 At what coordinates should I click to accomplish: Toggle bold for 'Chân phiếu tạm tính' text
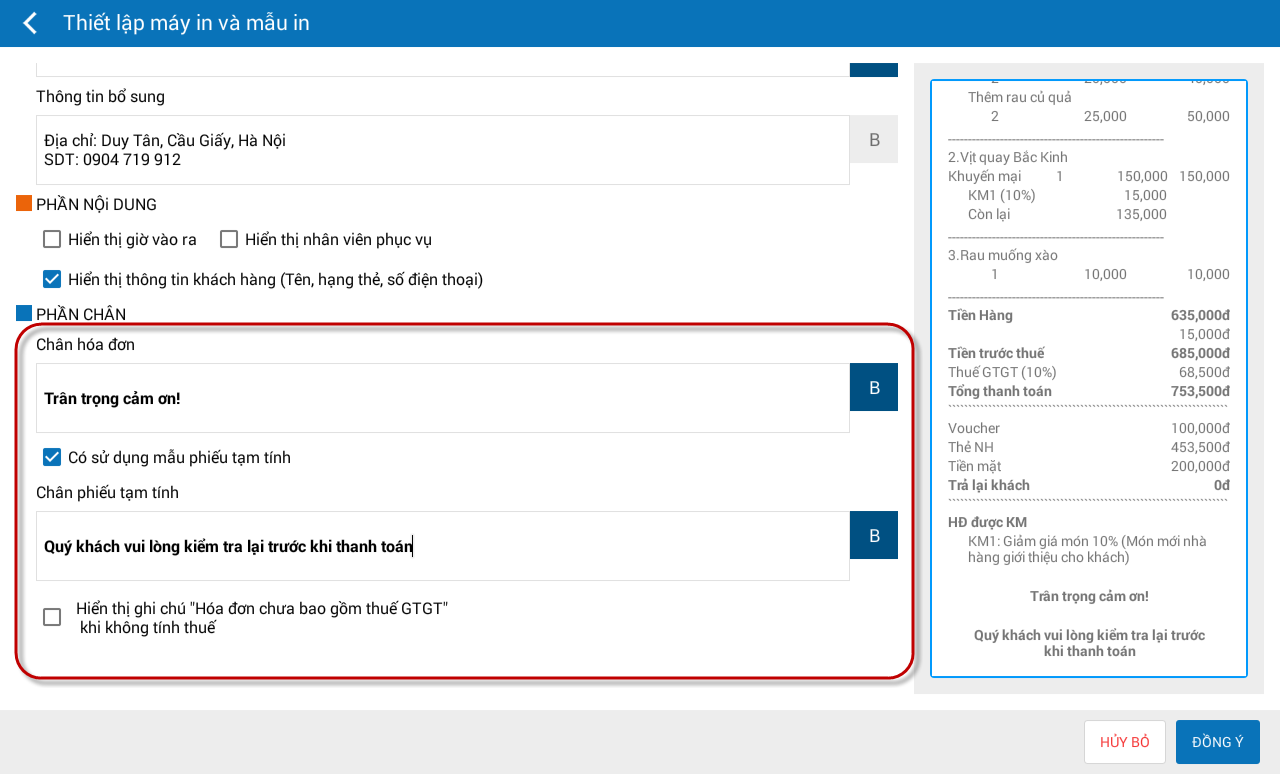(x=874, y=536)
